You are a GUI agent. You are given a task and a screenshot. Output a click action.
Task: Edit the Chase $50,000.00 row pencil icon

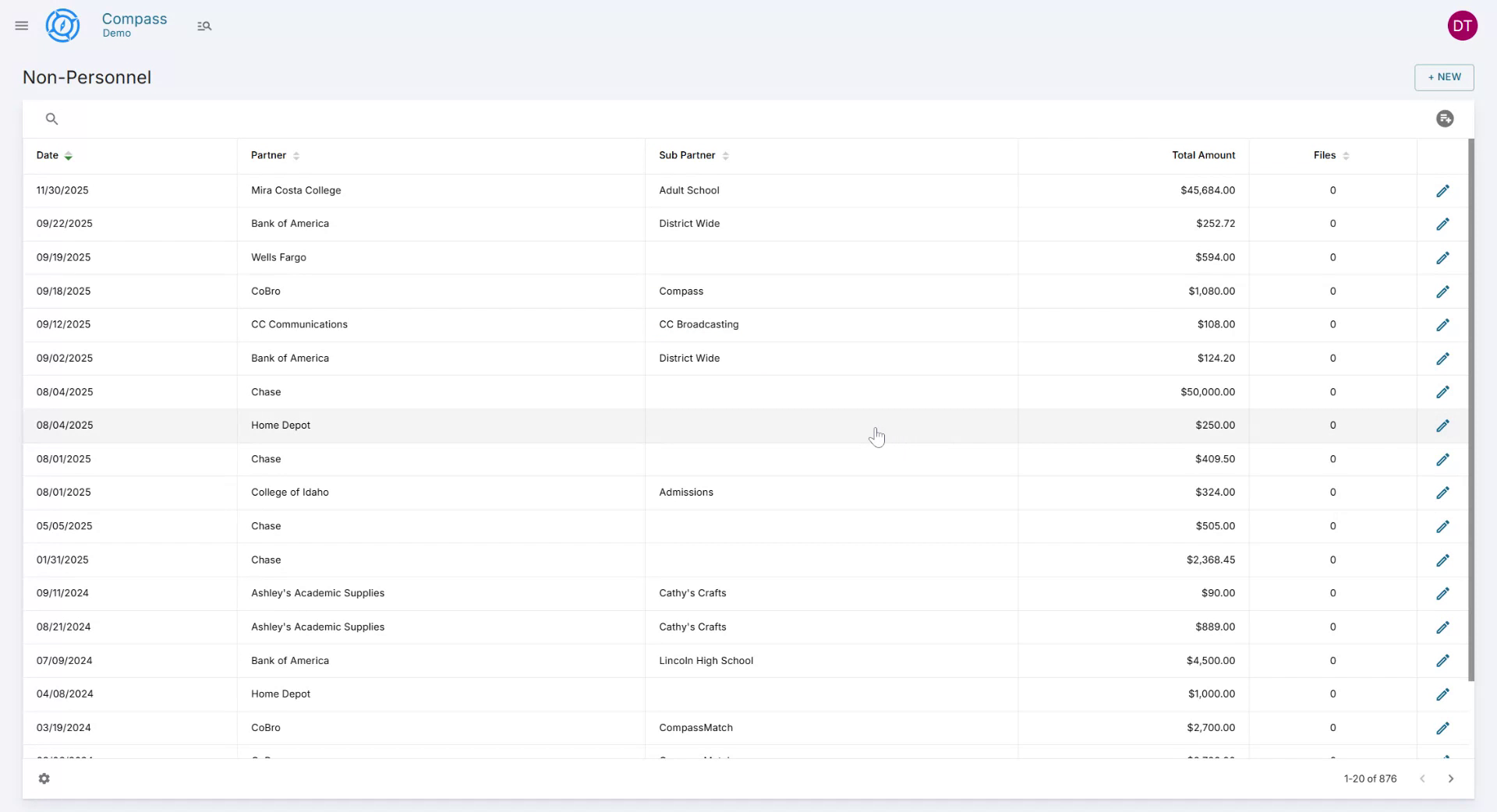pyautogui.click(x=1443, y=392)
